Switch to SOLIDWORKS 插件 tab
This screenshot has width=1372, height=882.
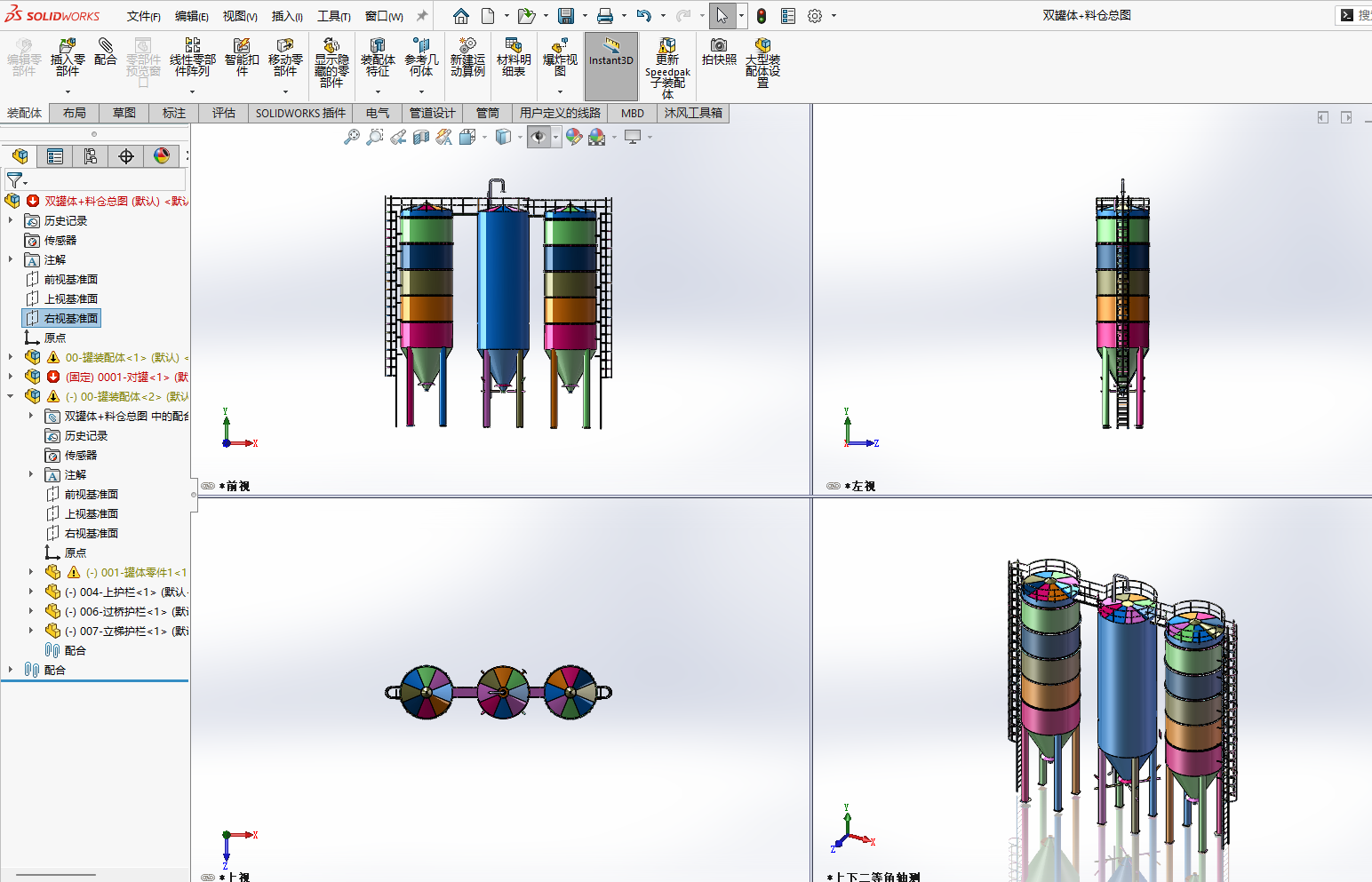click(x=300, y=113)
